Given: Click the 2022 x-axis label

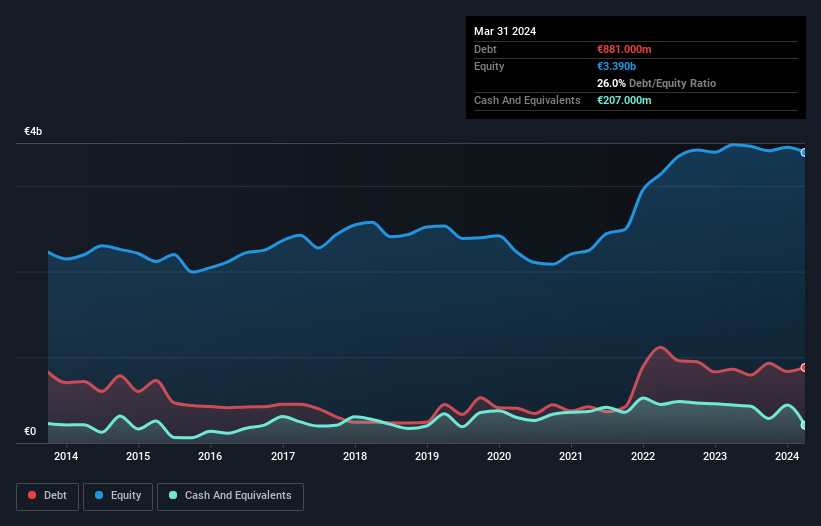Looking at the screenshot, I should tap(643, 456).
